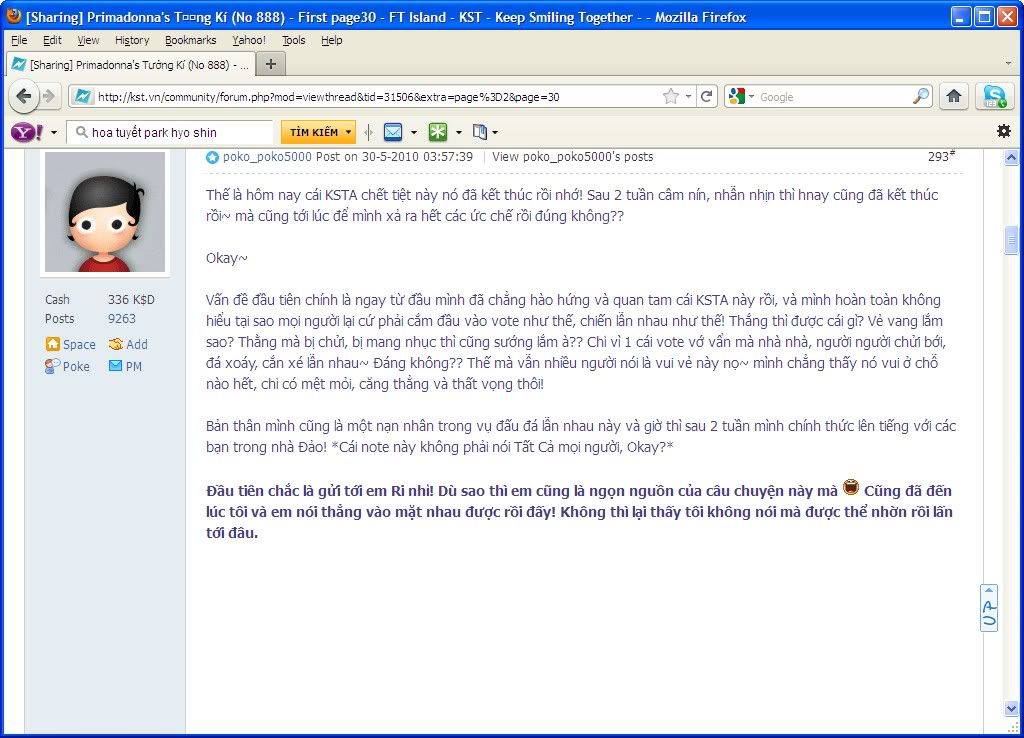Click the laughing emoticon in the post

[850, 487]
